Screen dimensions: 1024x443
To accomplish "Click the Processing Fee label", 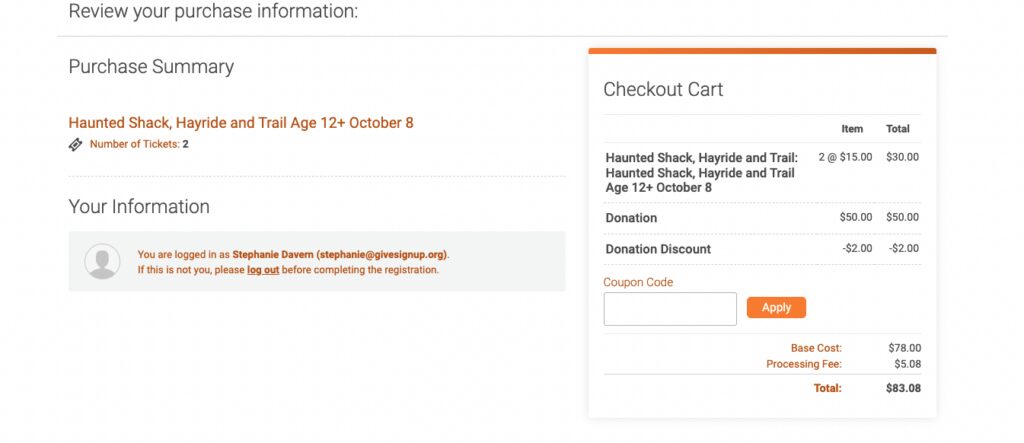I will click(804, 364).
